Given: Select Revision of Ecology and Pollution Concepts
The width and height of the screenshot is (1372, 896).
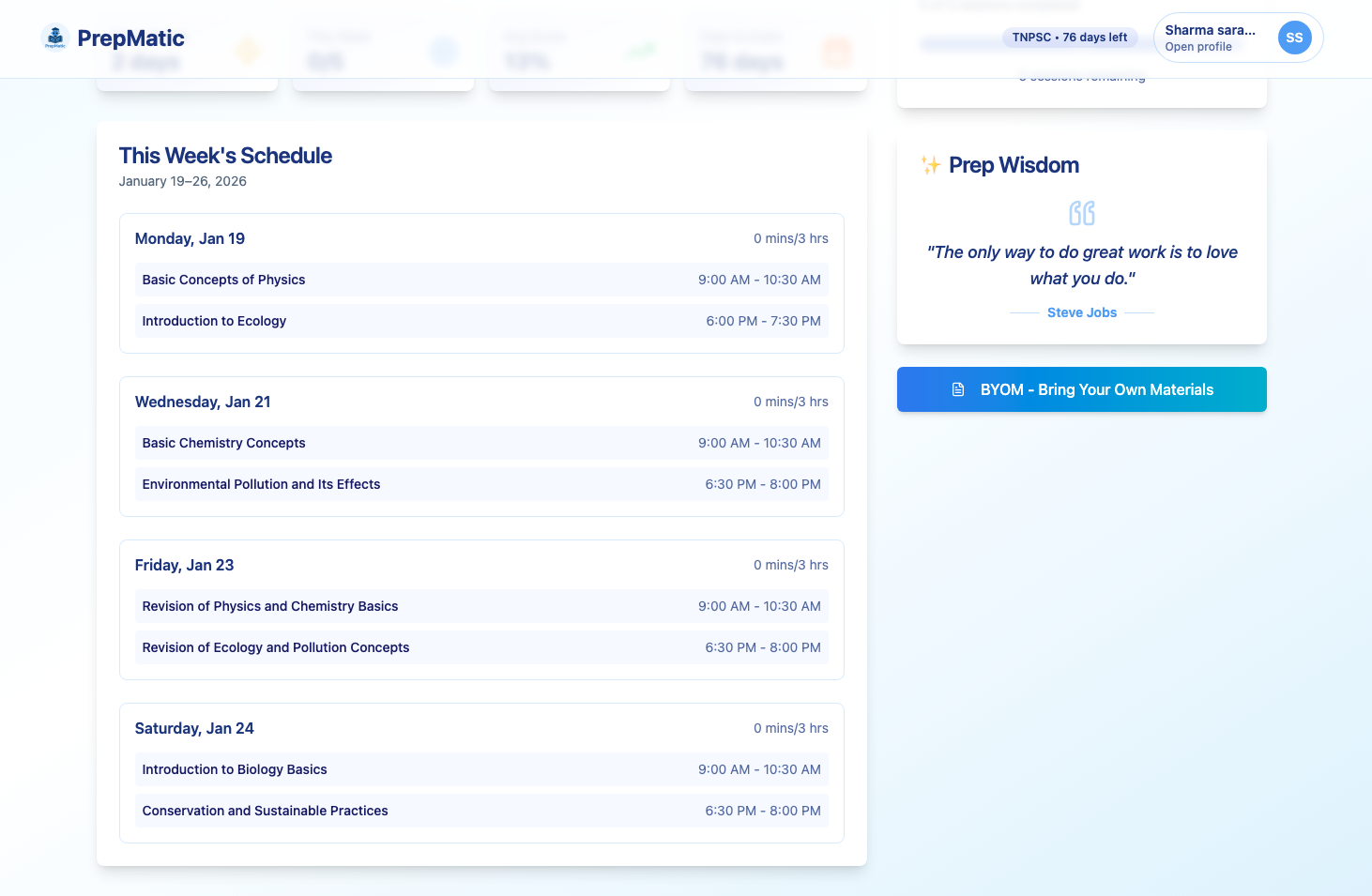Looking at the screenshot, I should click(481, 646).
